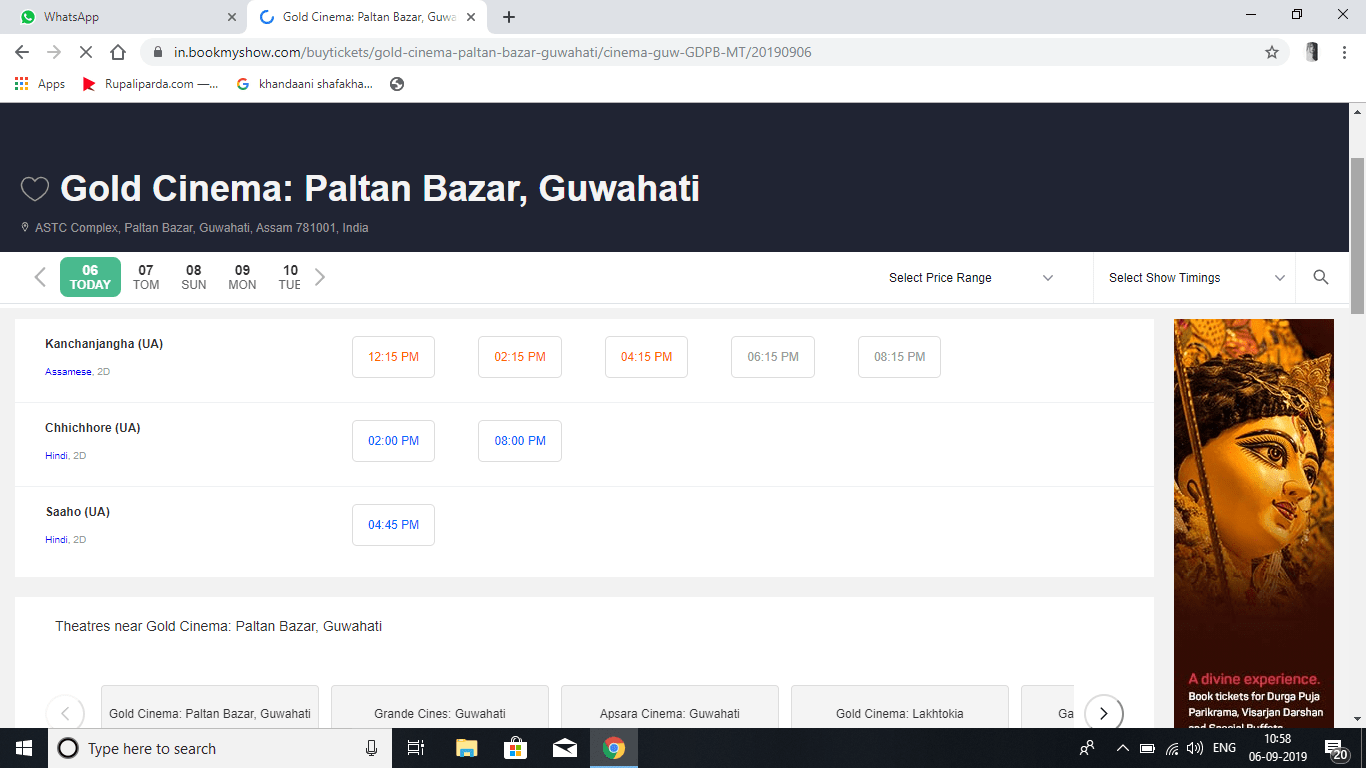Image resolution: width=1366 pixels, height=768 pixels.
Task: Open the Durga Puja advertisement banner
Action: tap(1254, 523)
